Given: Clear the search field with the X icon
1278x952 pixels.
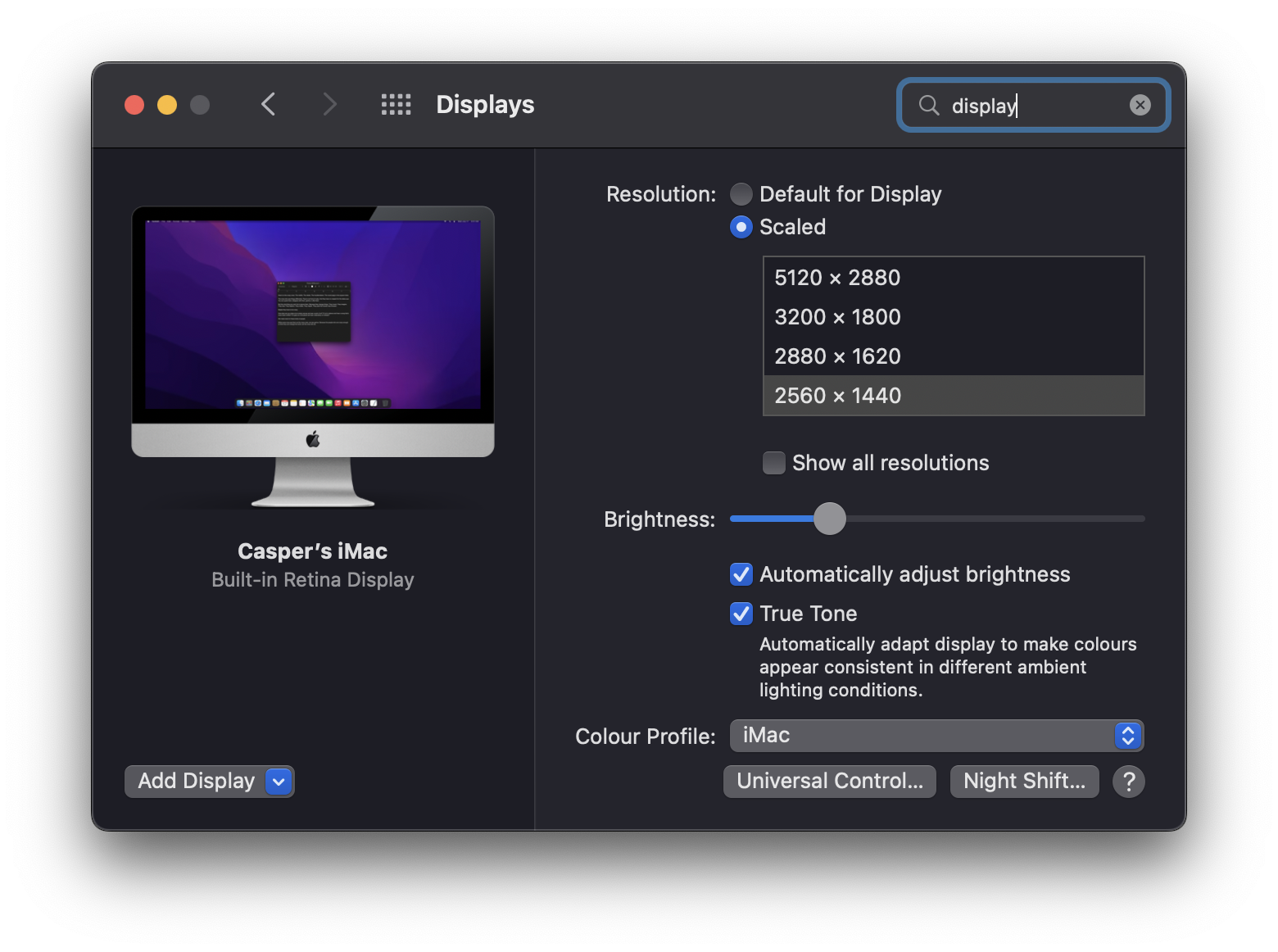Looking at the screenshot, I should point(1140,105).
